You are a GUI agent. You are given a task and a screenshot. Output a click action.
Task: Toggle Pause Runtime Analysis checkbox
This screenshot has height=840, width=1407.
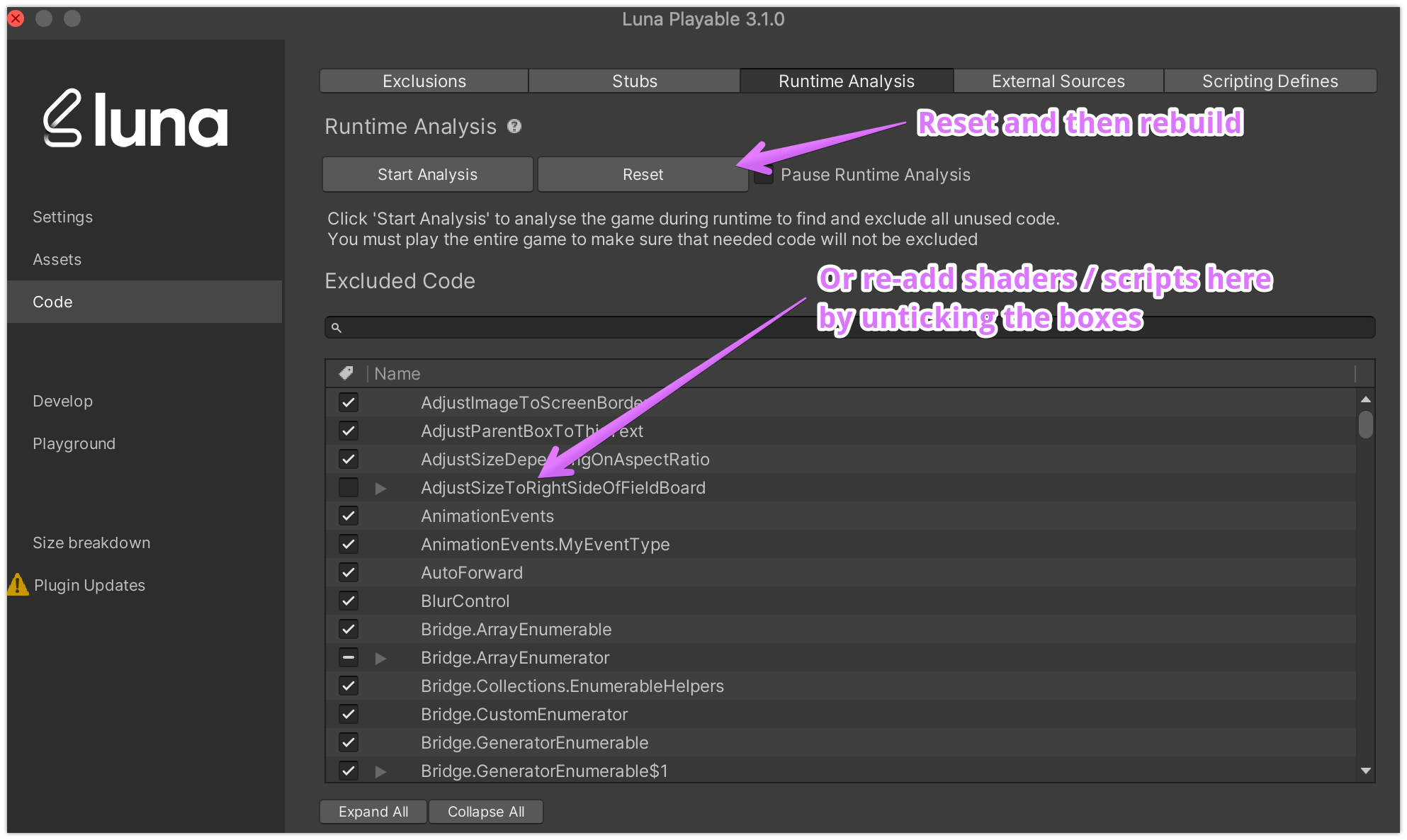pyautogui.click(x=763, y=175)
